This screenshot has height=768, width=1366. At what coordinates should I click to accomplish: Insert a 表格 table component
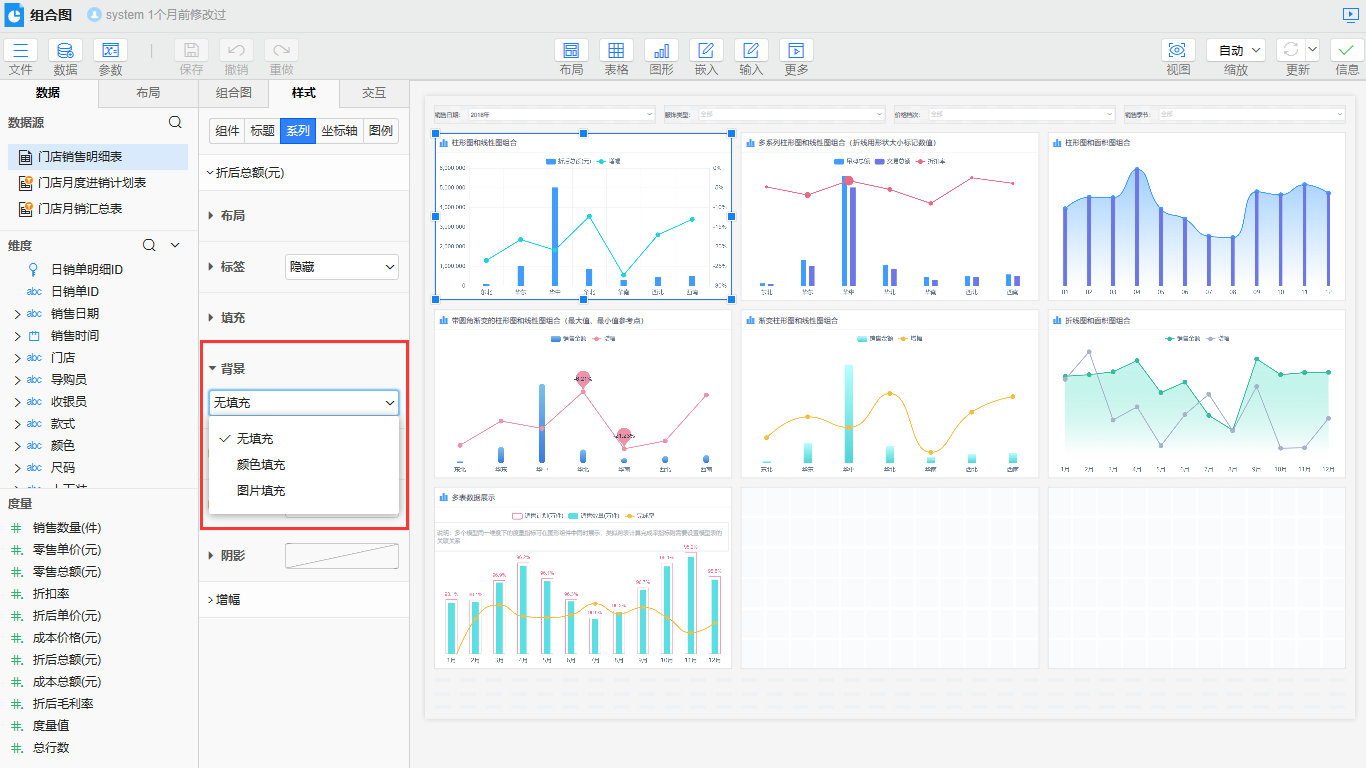pyautogui.click(x=616, y=51)
